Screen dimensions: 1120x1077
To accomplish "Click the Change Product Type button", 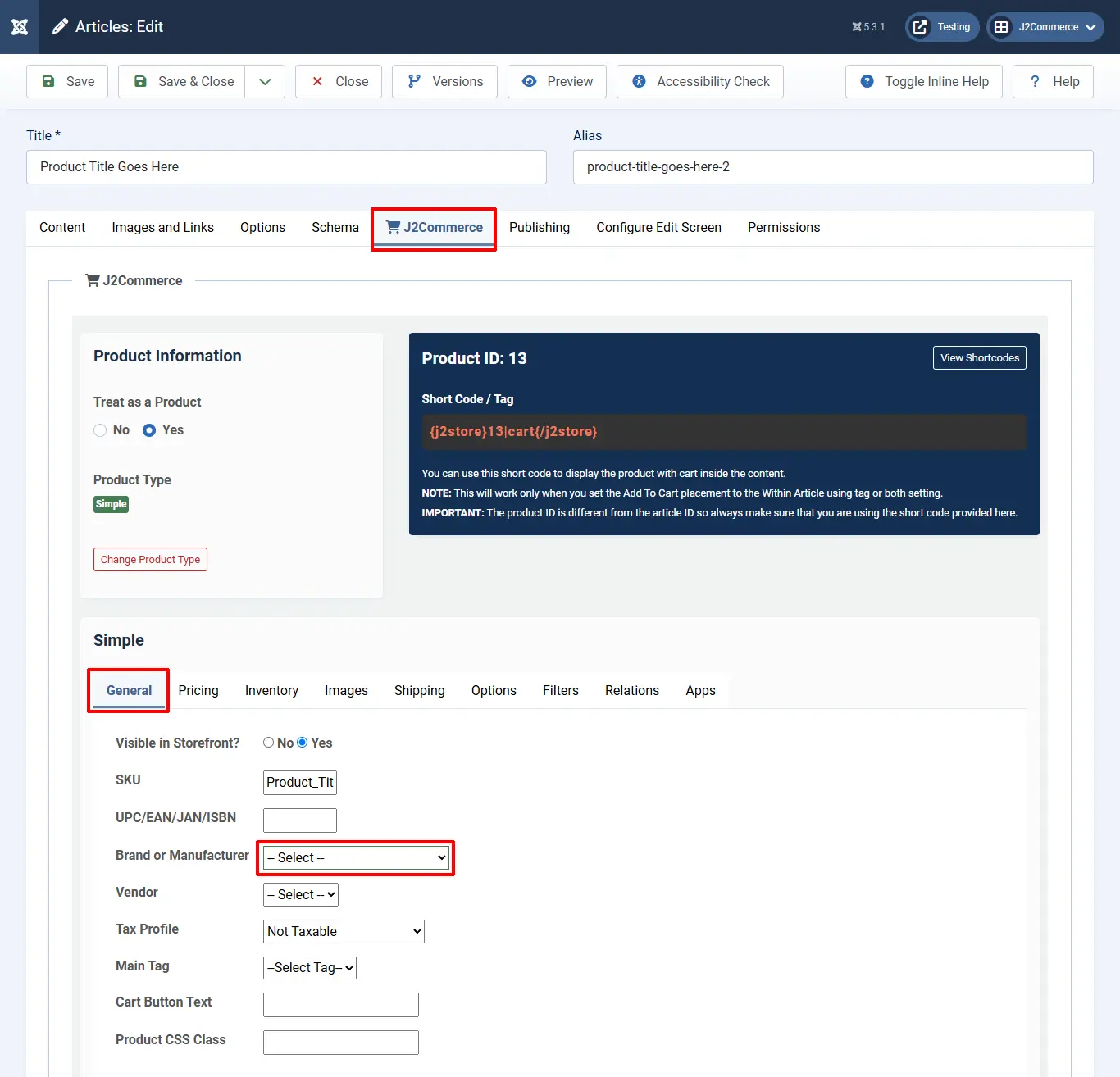I will tap(150, 560).
